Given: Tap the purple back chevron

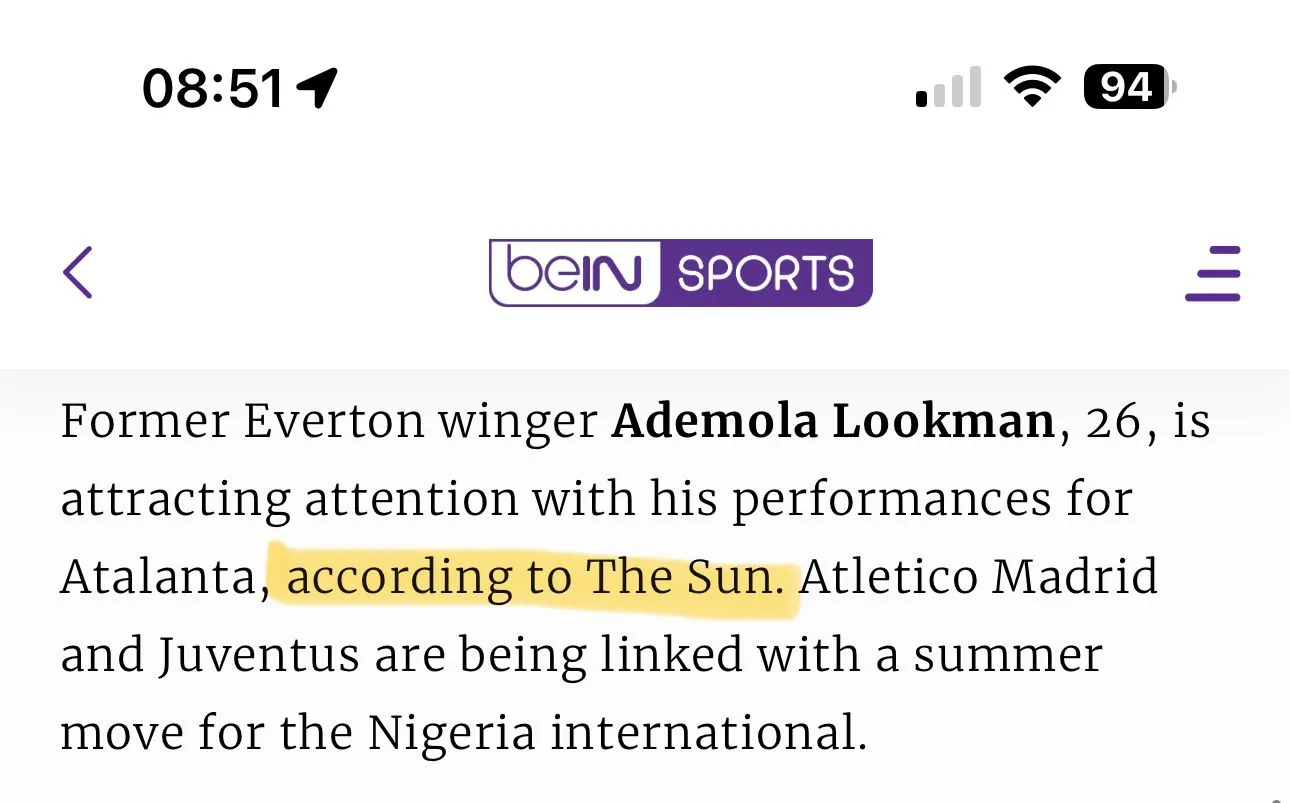Looking at the screenshot, I should tap(78, 272).
